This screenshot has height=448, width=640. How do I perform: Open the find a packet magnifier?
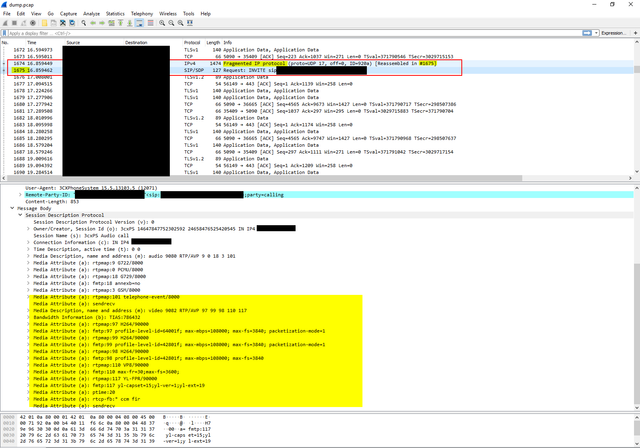pyautogui.click(x=84, y=23)
